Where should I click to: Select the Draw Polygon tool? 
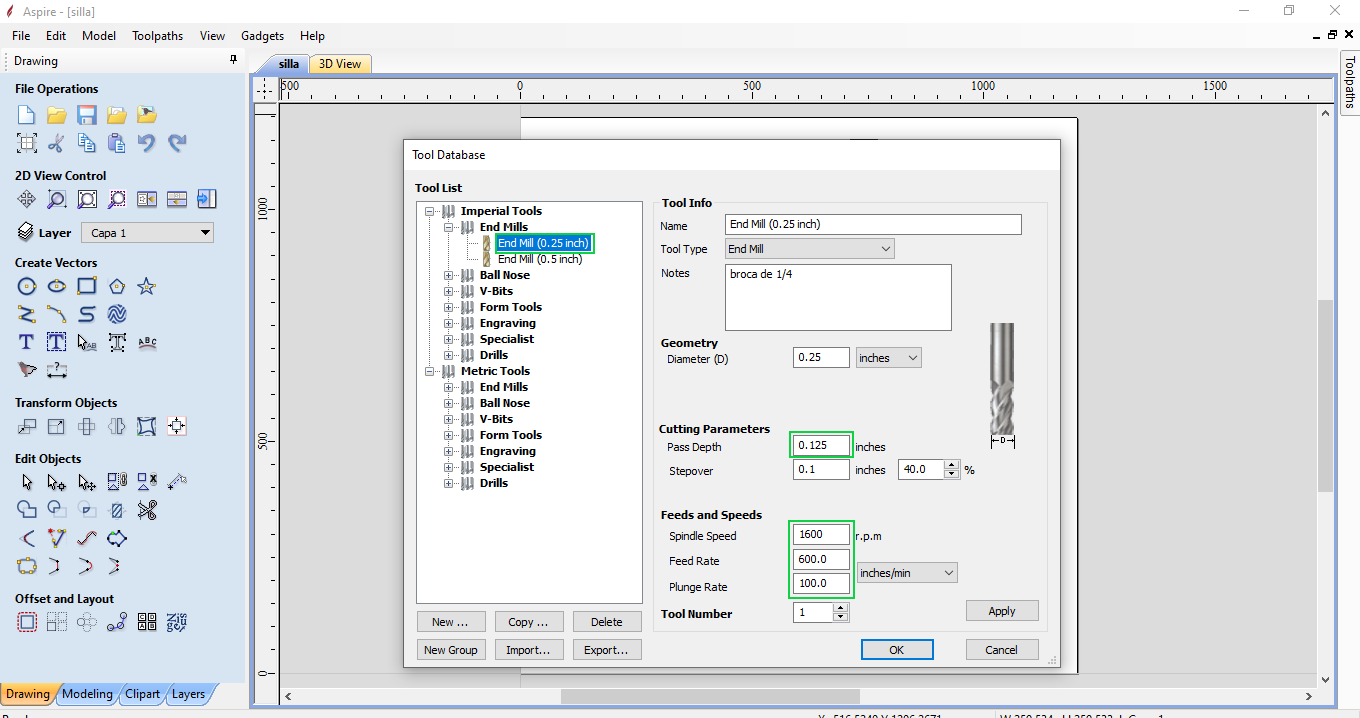117,287
